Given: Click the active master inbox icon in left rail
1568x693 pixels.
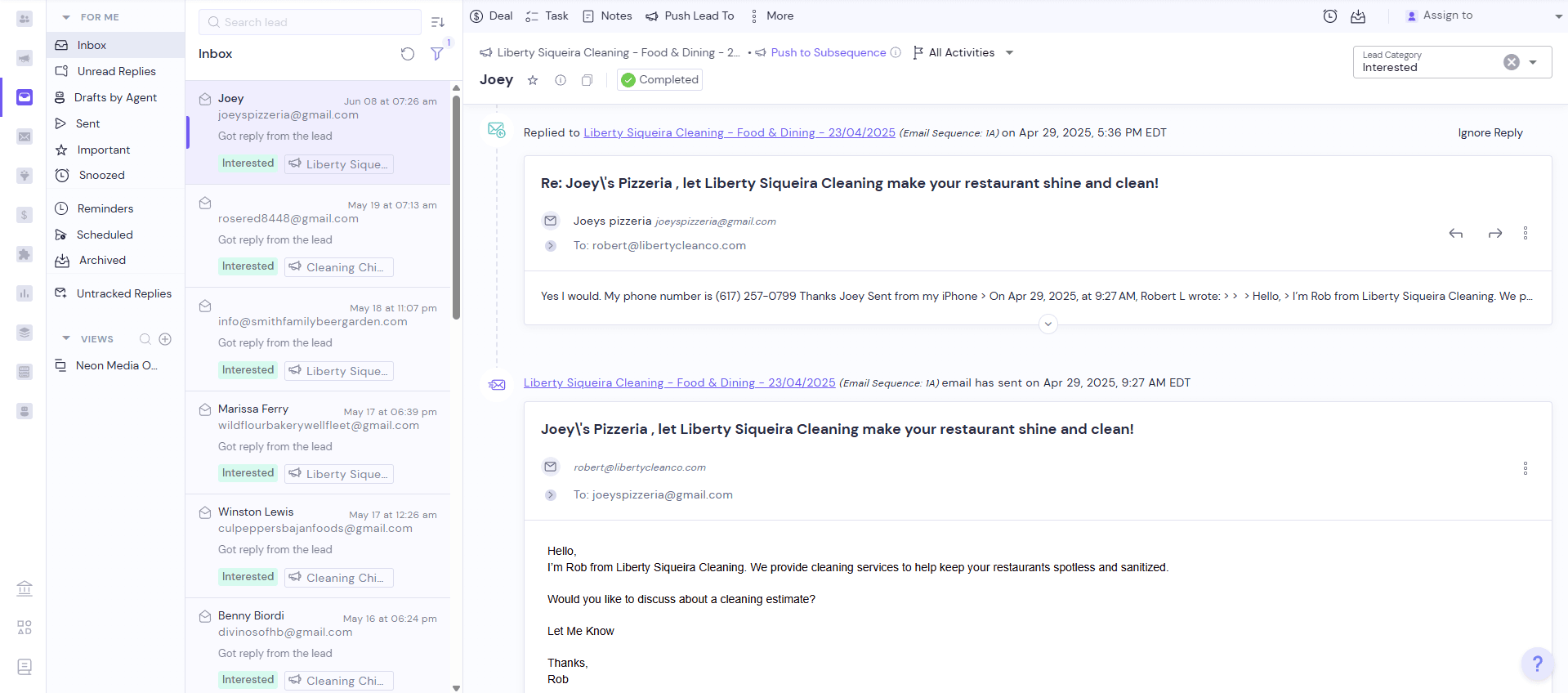Looking at the screenshot, I should tap(25, 98).
